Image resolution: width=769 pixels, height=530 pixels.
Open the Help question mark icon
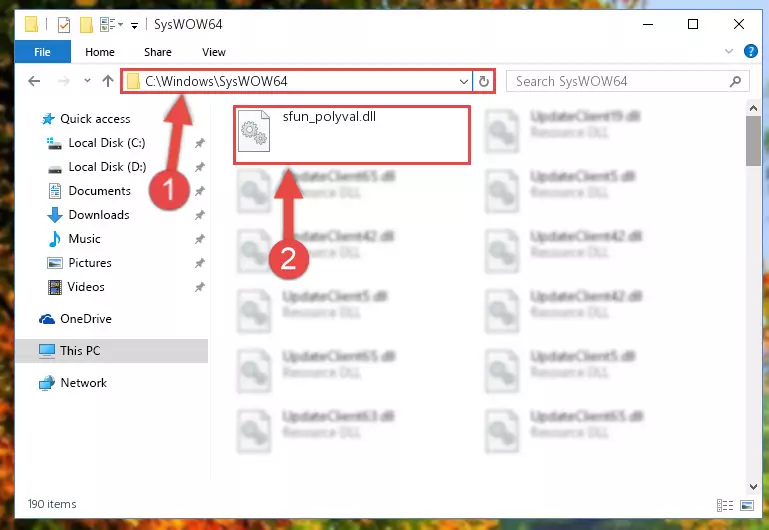pos(750,51)
